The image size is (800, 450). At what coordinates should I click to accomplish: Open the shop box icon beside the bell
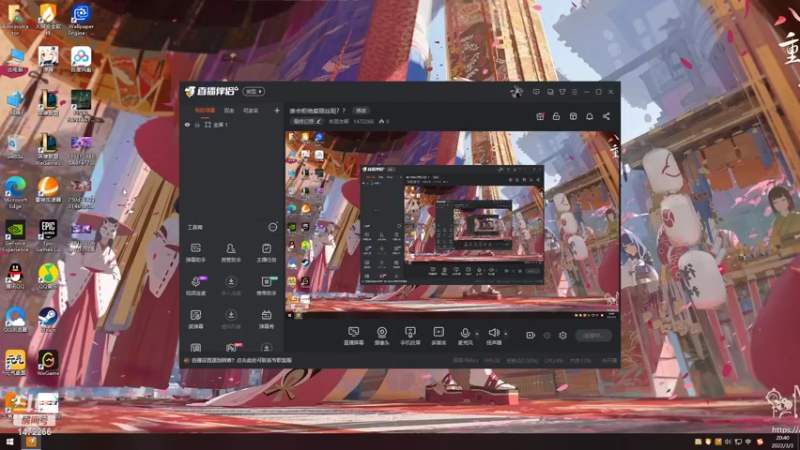[x=573, y=116]
